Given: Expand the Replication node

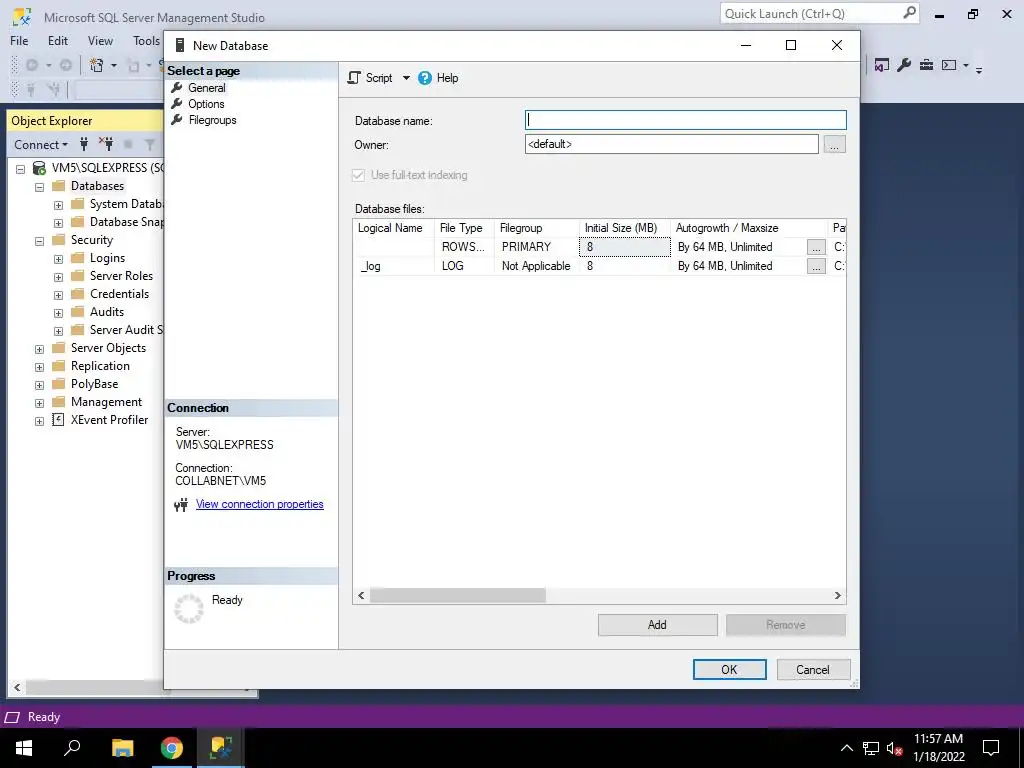Looking at the screenshot, I should [x=39, y=367].
